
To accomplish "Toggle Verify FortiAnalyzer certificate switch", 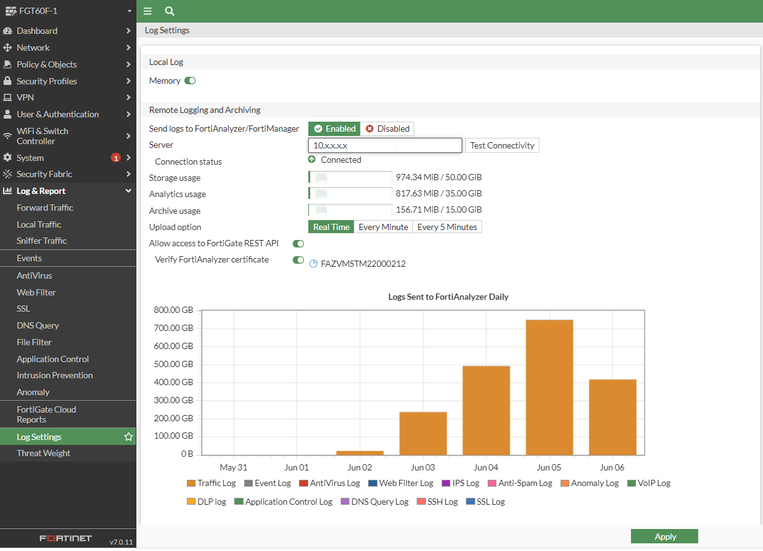I will click(298, 260).
